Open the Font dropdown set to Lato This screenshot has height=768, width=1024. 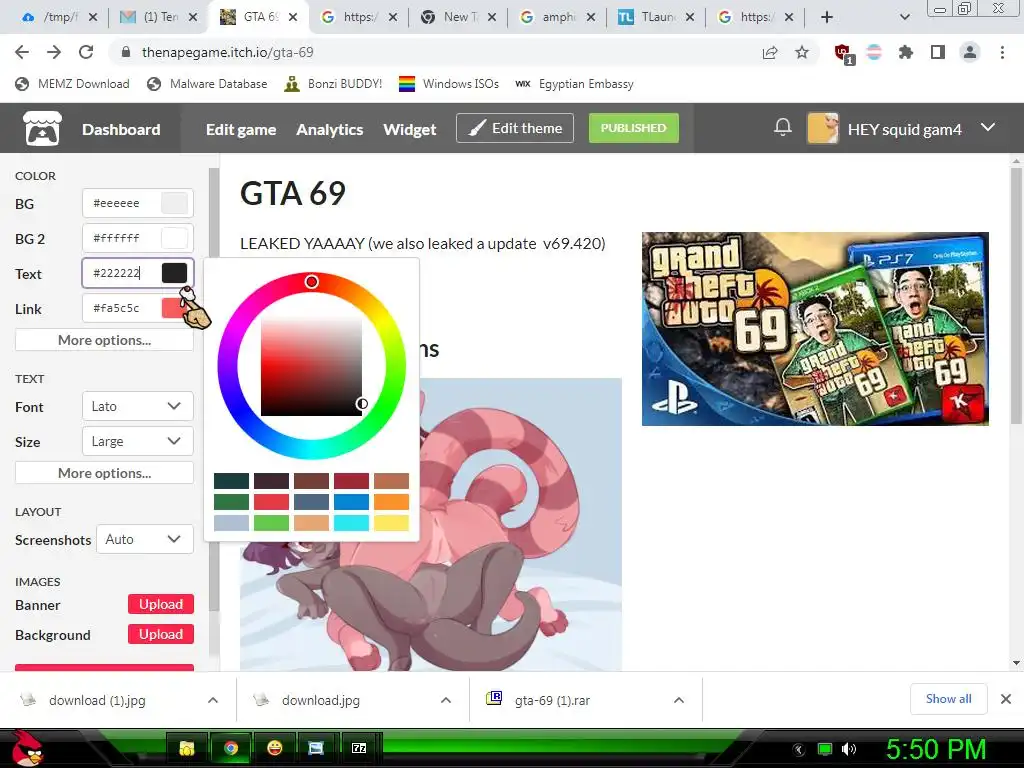pos(138,406)
